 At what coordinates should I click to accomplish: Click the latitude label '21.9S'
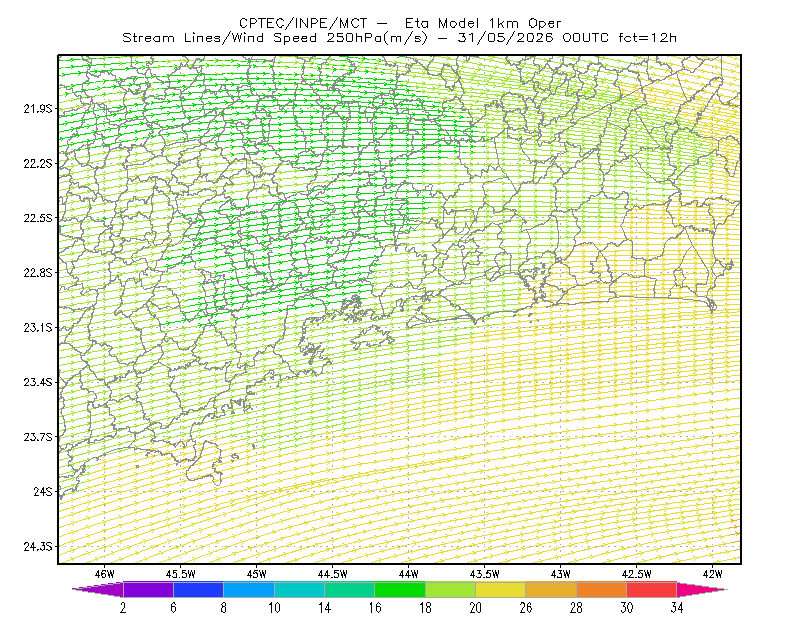pyautogui.click(x=38, y=109)
